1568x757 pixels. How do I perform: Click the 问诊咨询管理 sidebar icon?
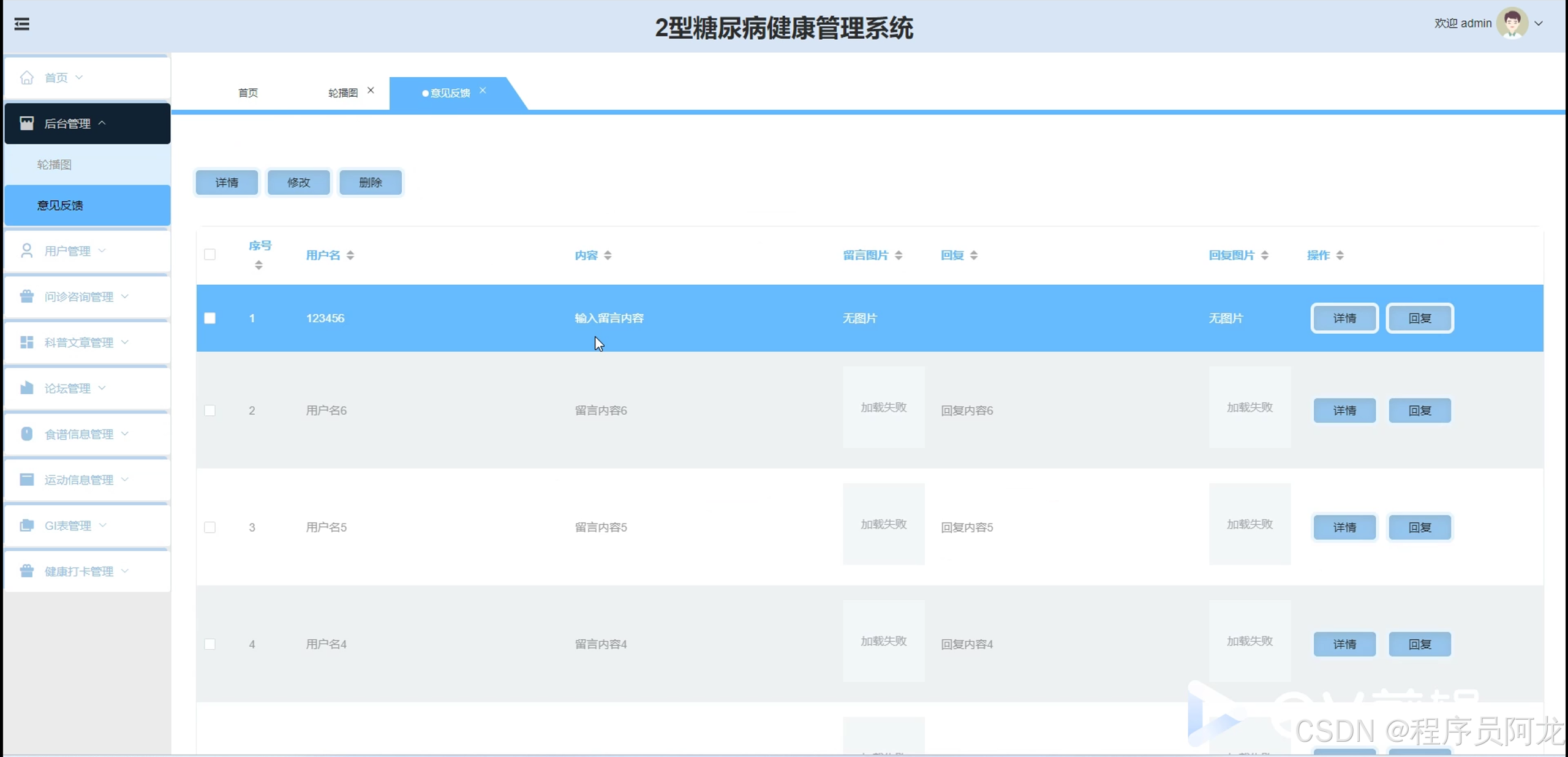click(26, 296)
